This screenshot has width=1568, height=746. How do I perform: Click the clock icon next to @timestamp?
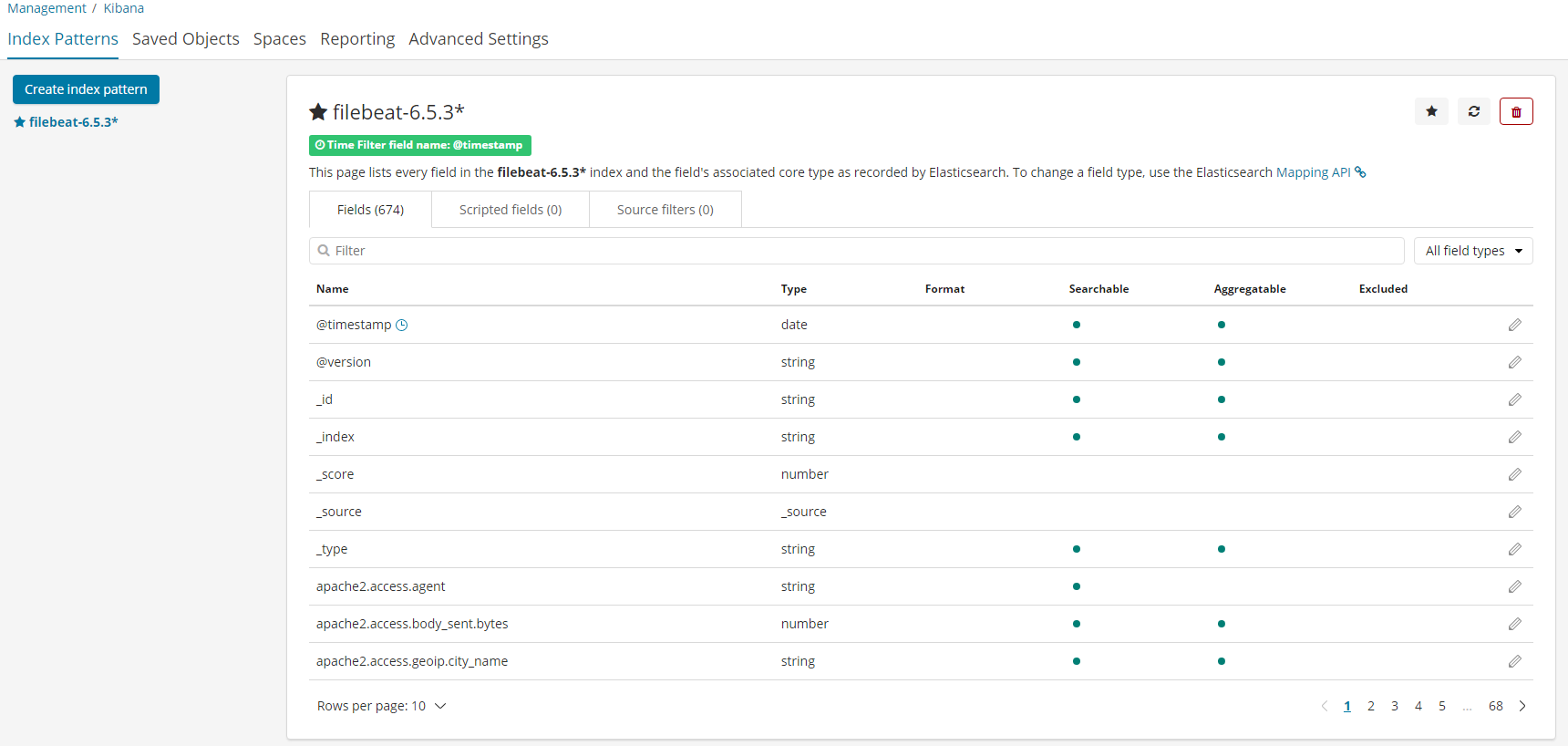401,325
